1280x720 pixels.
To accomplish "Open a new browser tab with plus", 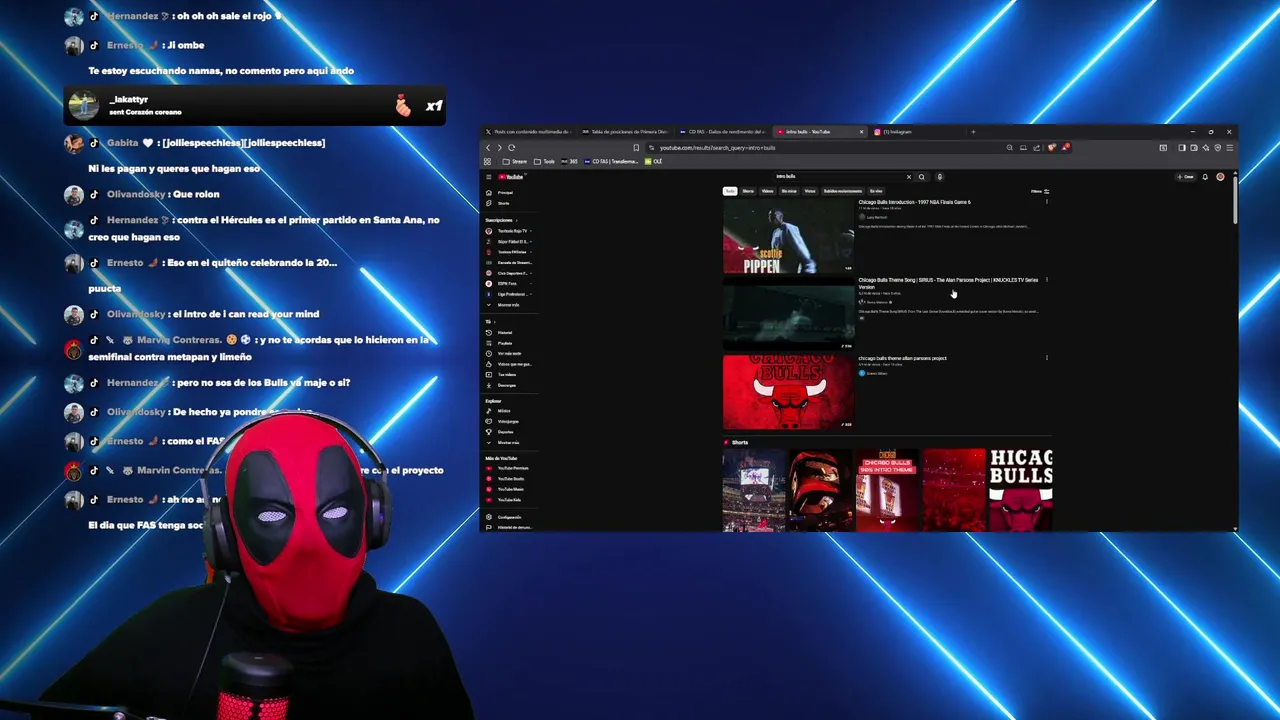I will coord(973,132).
